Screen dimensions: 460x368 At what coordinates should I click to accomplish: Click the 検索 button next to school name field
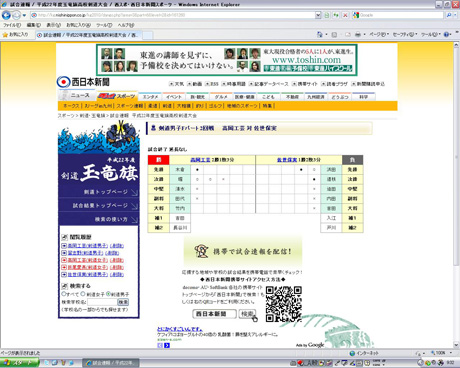123,302
